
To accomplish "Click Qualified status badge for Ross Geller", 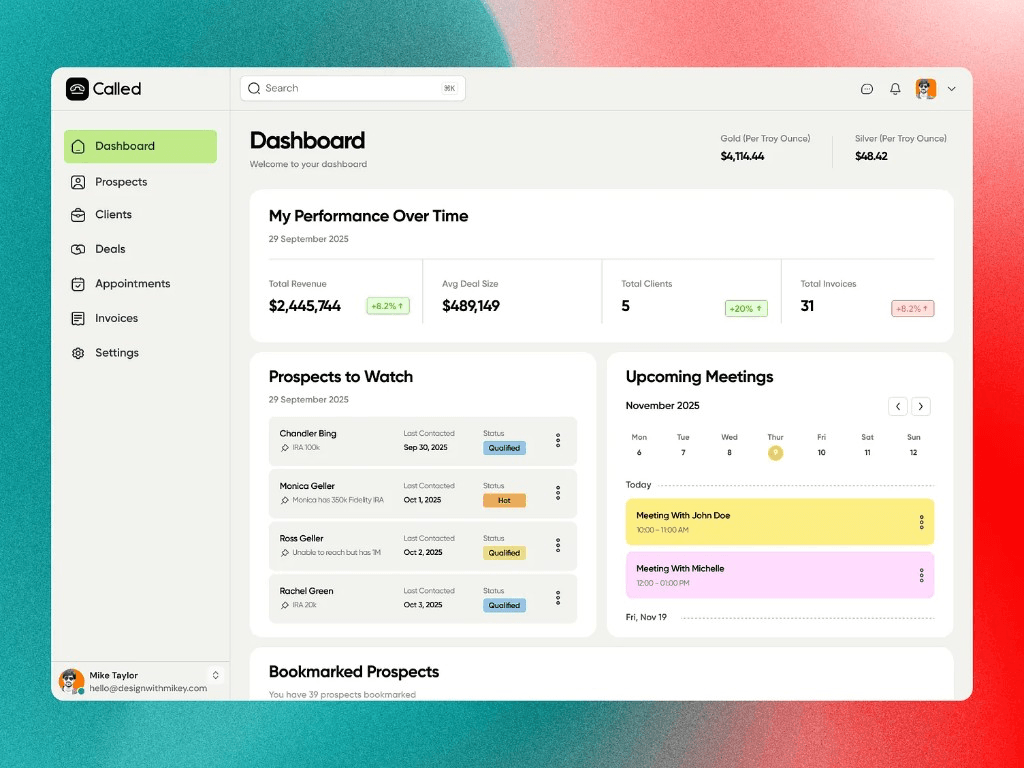I will tap(504, 553).
